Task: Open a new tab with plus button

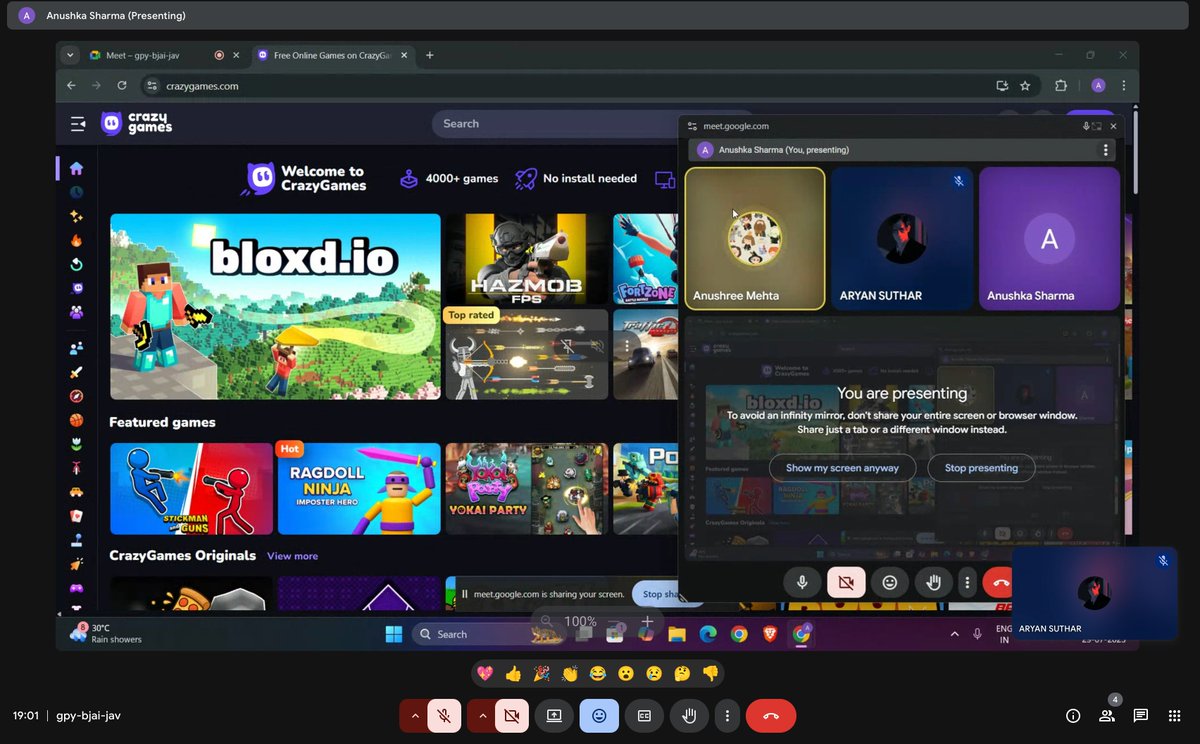Action: point(430,55)
